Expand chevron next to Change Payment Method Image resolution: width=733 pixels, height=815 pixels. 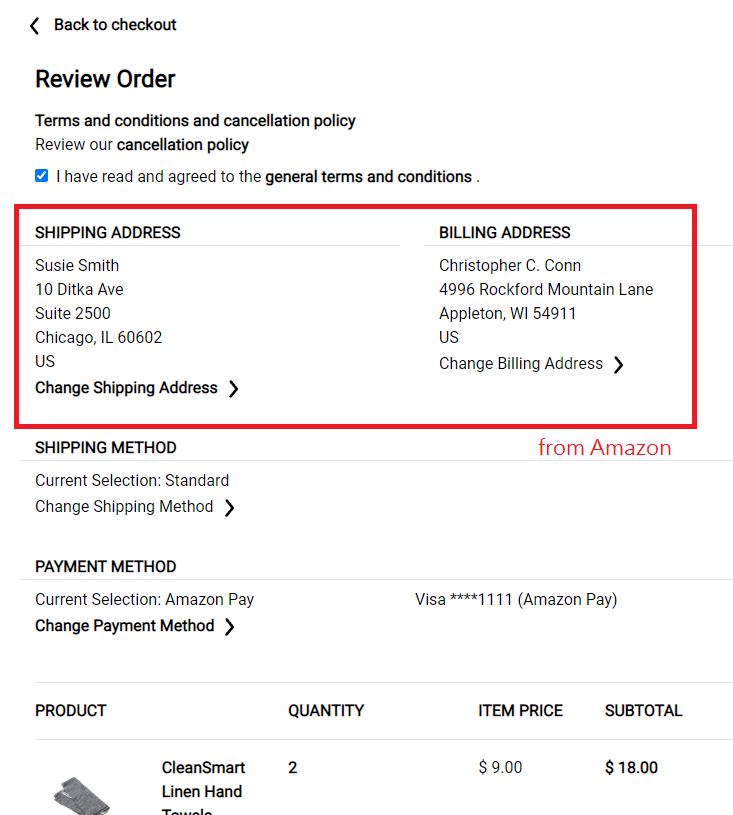(x=230, y=627)
